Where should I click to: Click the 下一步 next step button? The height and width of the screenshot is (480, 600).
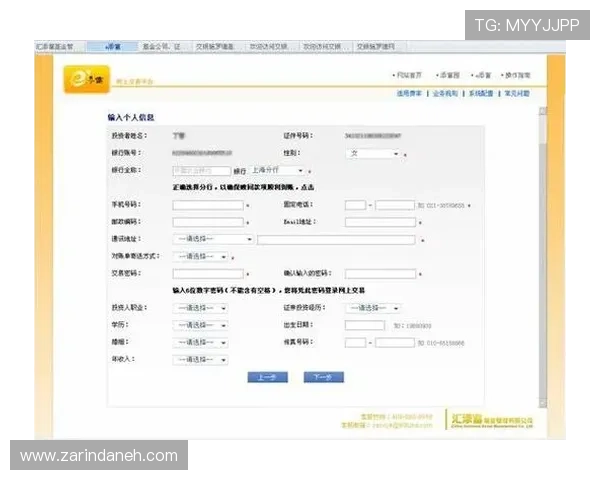[324, 377]
